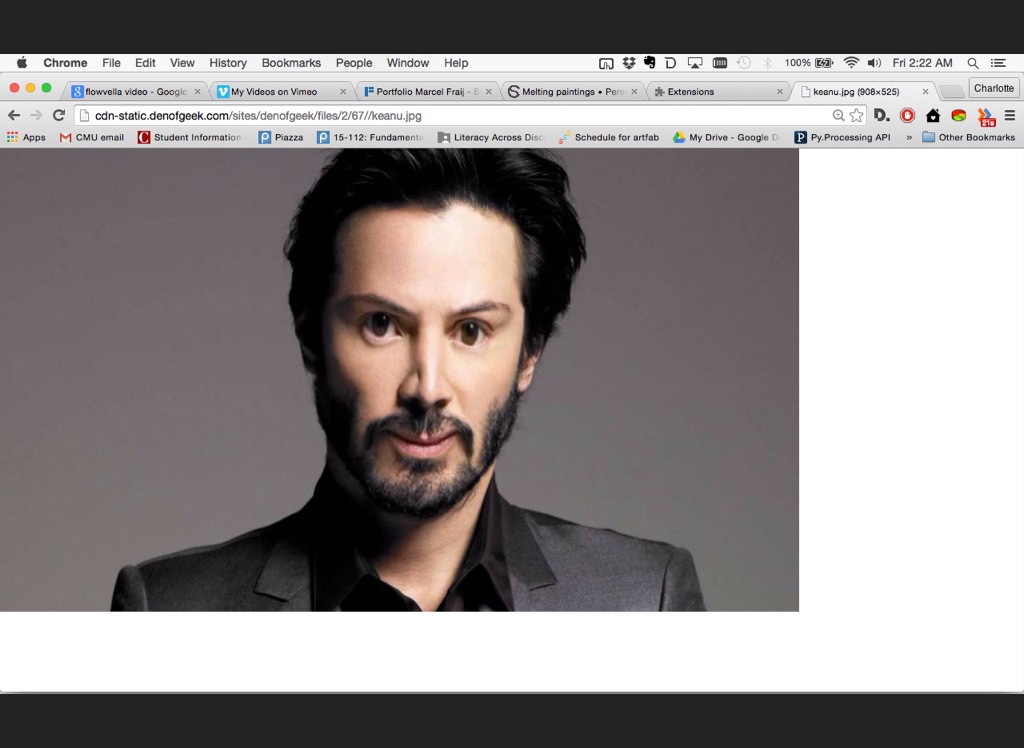This screenshot has width=1024, height=748.
Task: Open the CMU email bookmark
Action: tap(92, 137)
